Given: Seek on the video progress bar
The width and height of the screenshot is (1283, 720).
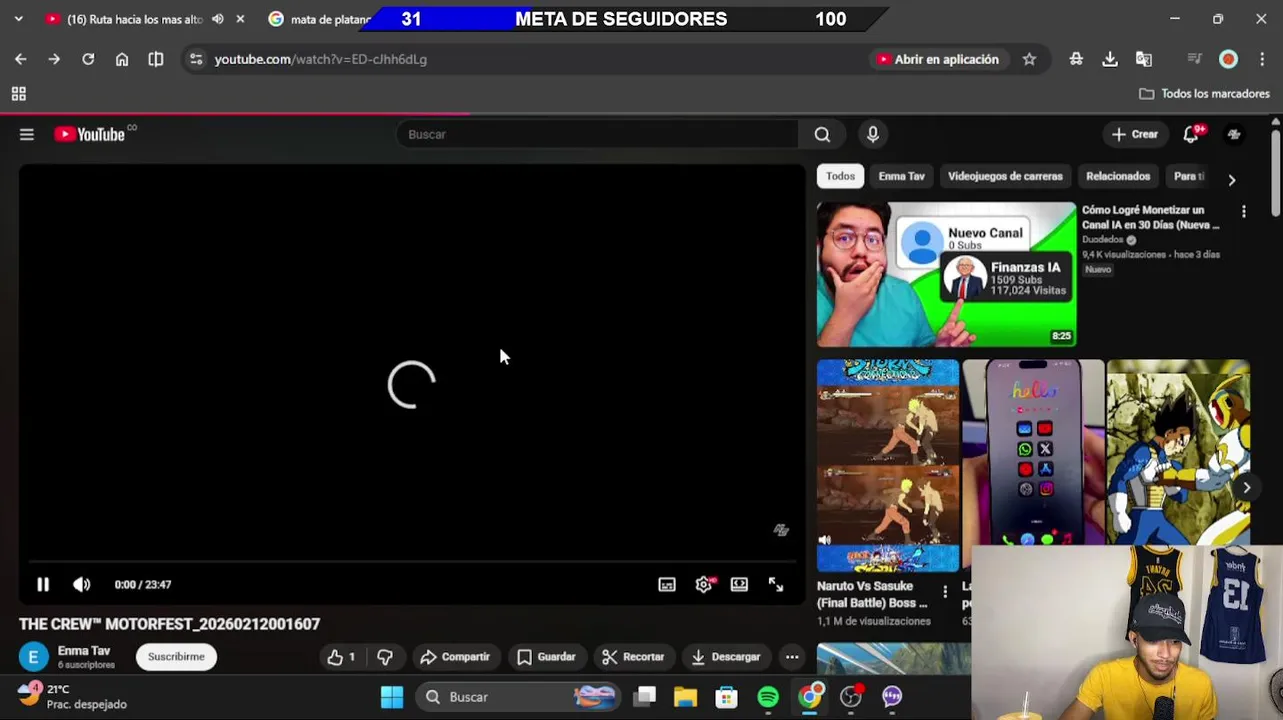Looking at the screenshot, I should [411, 562].
